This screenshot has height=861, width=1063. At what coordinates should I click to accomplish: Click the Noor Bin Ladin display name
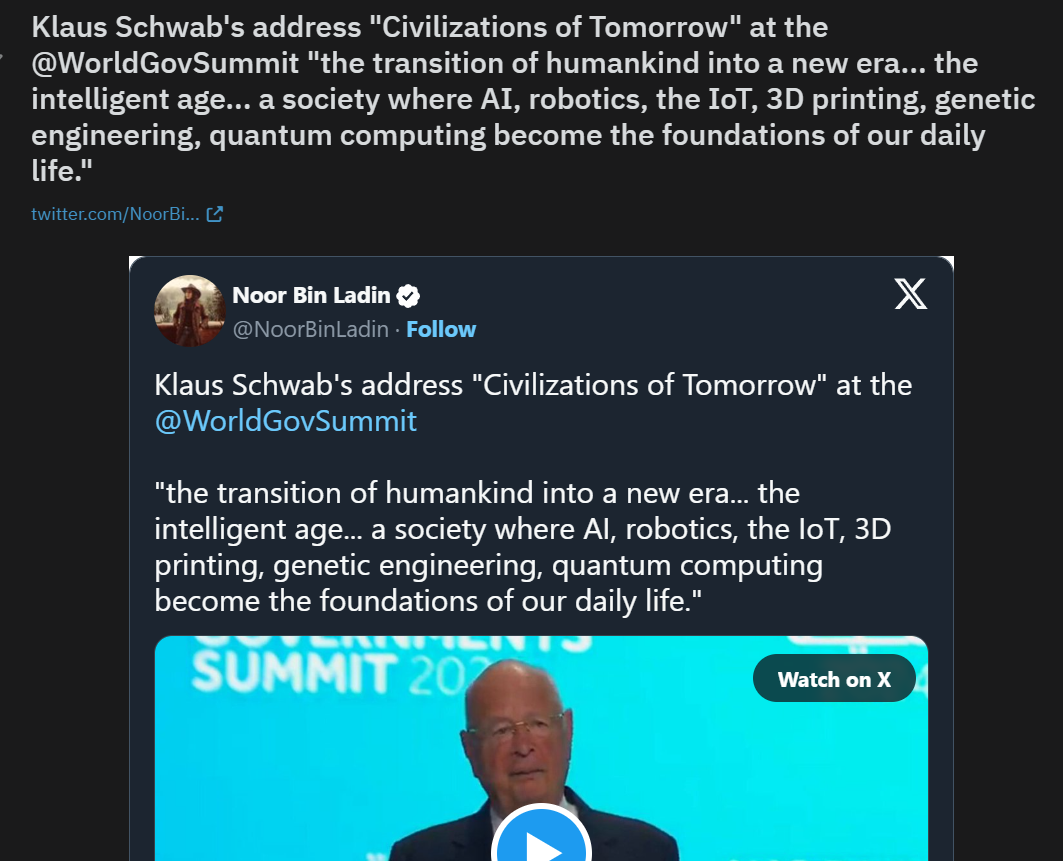click(x=311, y=296)
